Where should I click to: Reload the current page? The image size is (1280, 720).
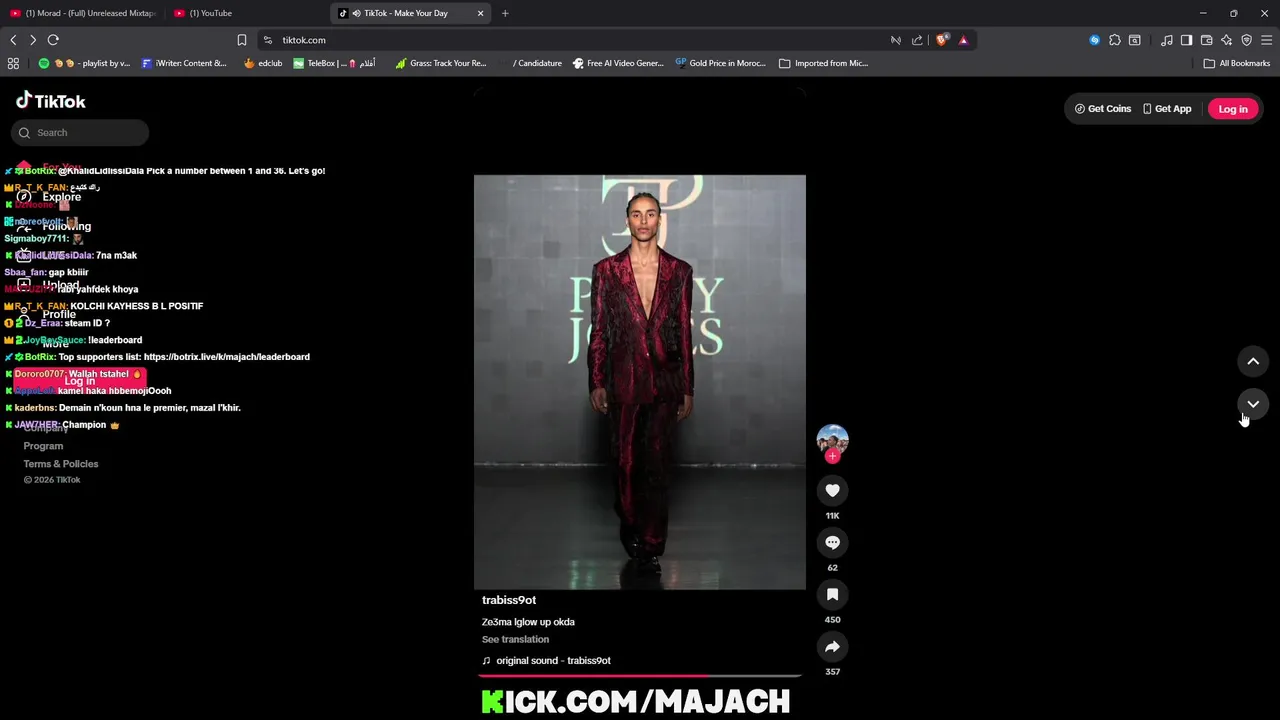53,40
